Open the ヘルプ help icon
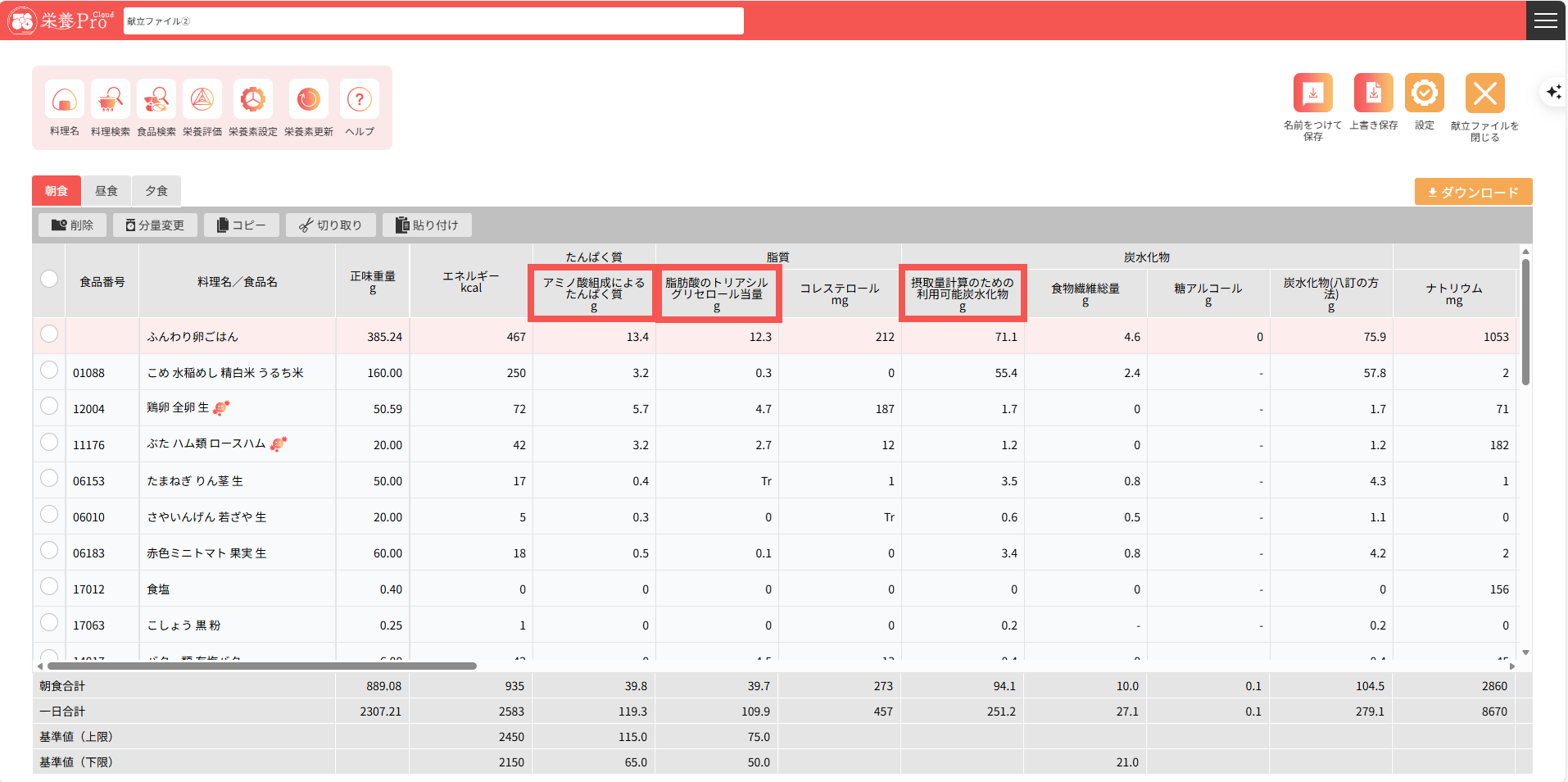Image resolution: width=1568 pixels, height=782 pixels. pyautogui.click(x=359, y=100)
